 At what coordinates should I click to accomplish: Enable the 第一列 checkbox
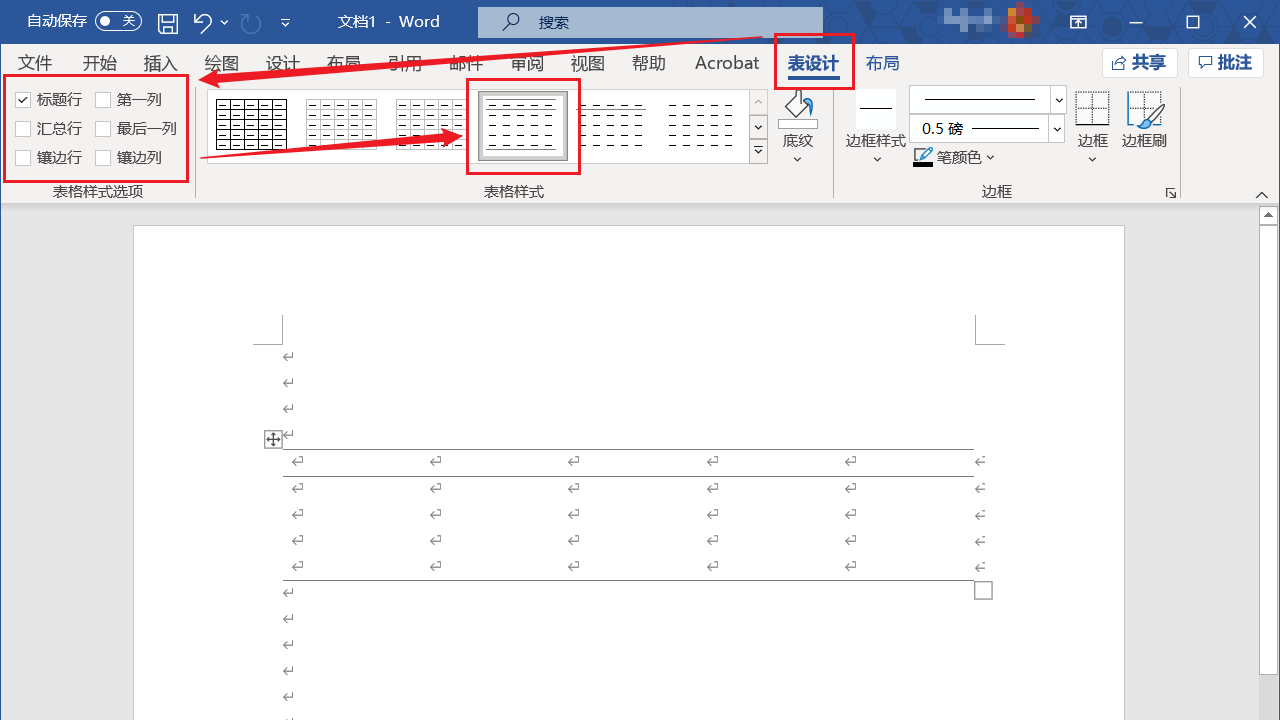(103, 100)
